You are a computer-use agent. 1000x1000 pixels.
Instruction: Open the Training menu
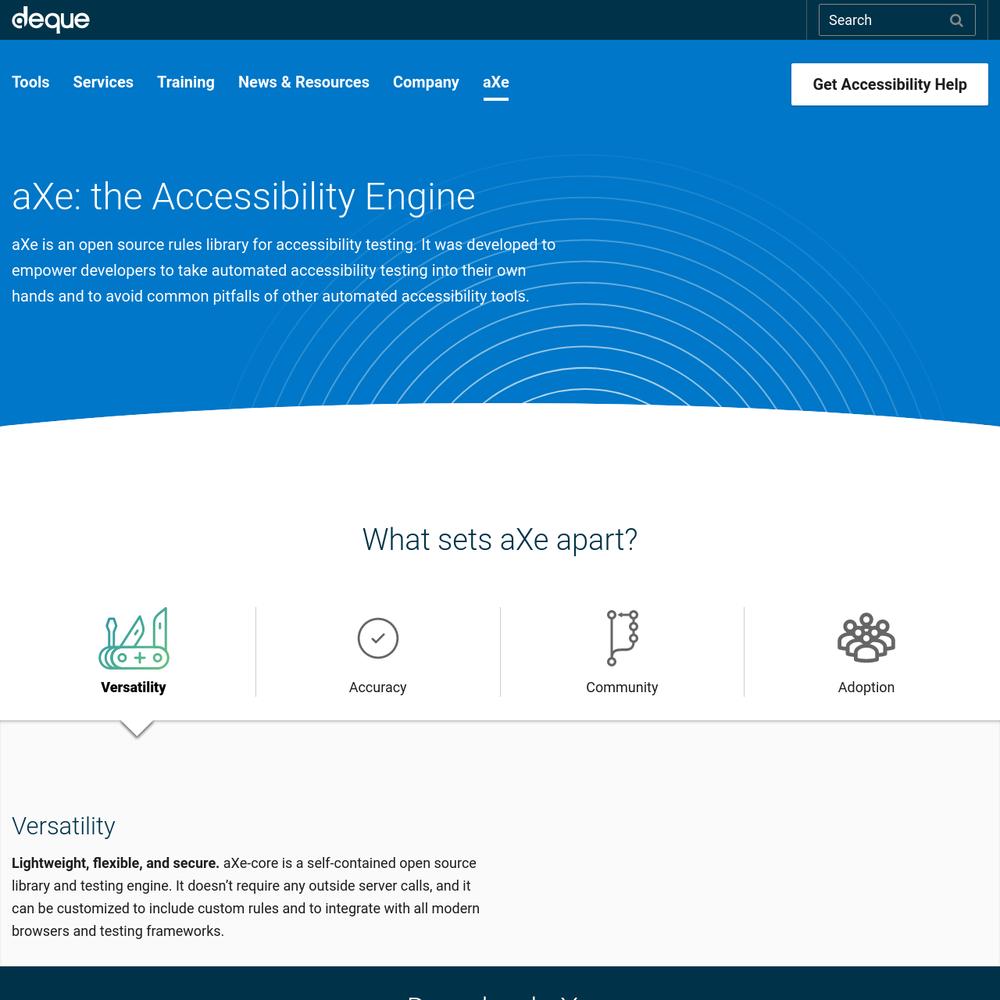coord(186,82)
